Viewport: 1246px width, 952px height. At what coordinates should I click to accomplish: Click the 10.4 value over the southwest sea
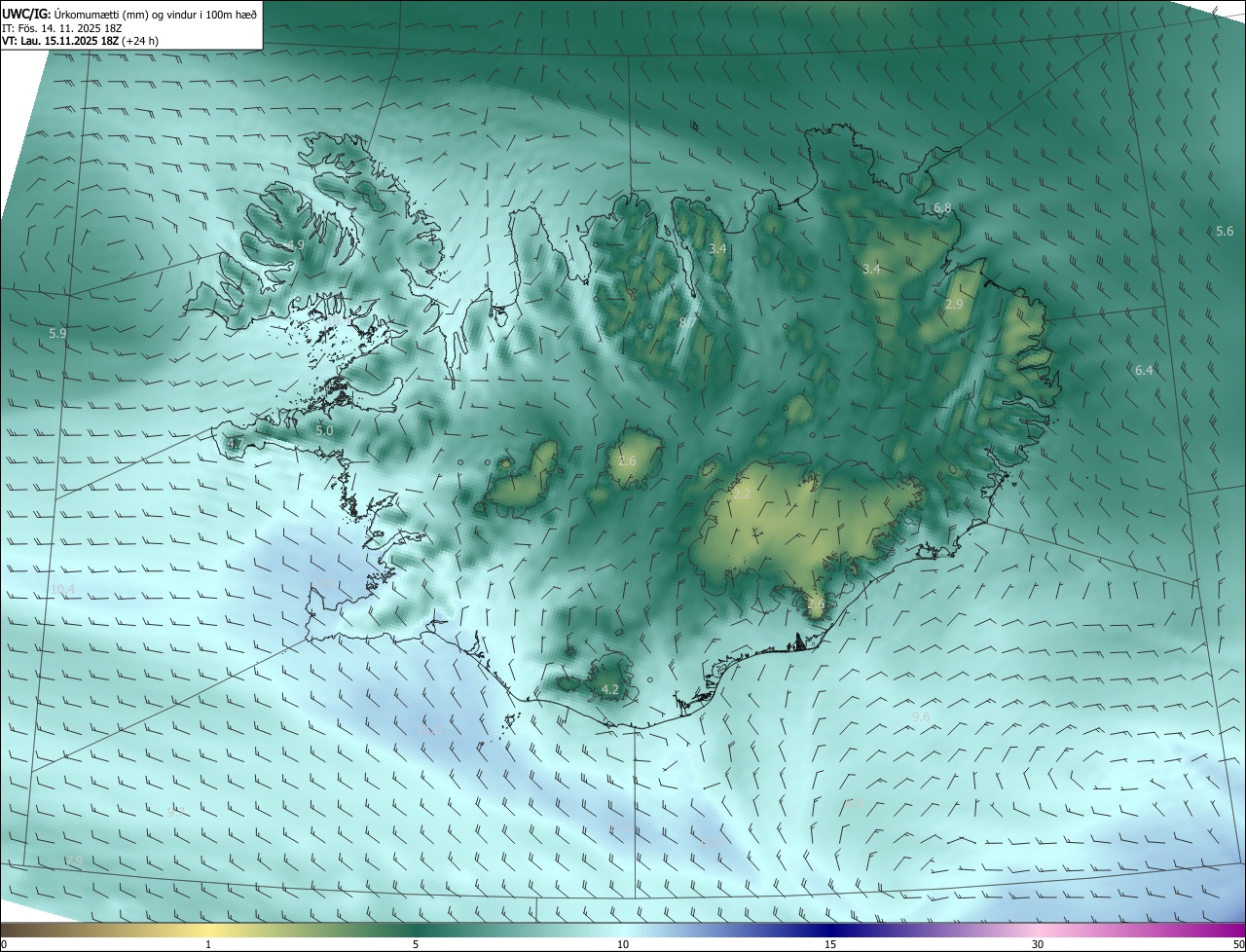tap(62, 589)
